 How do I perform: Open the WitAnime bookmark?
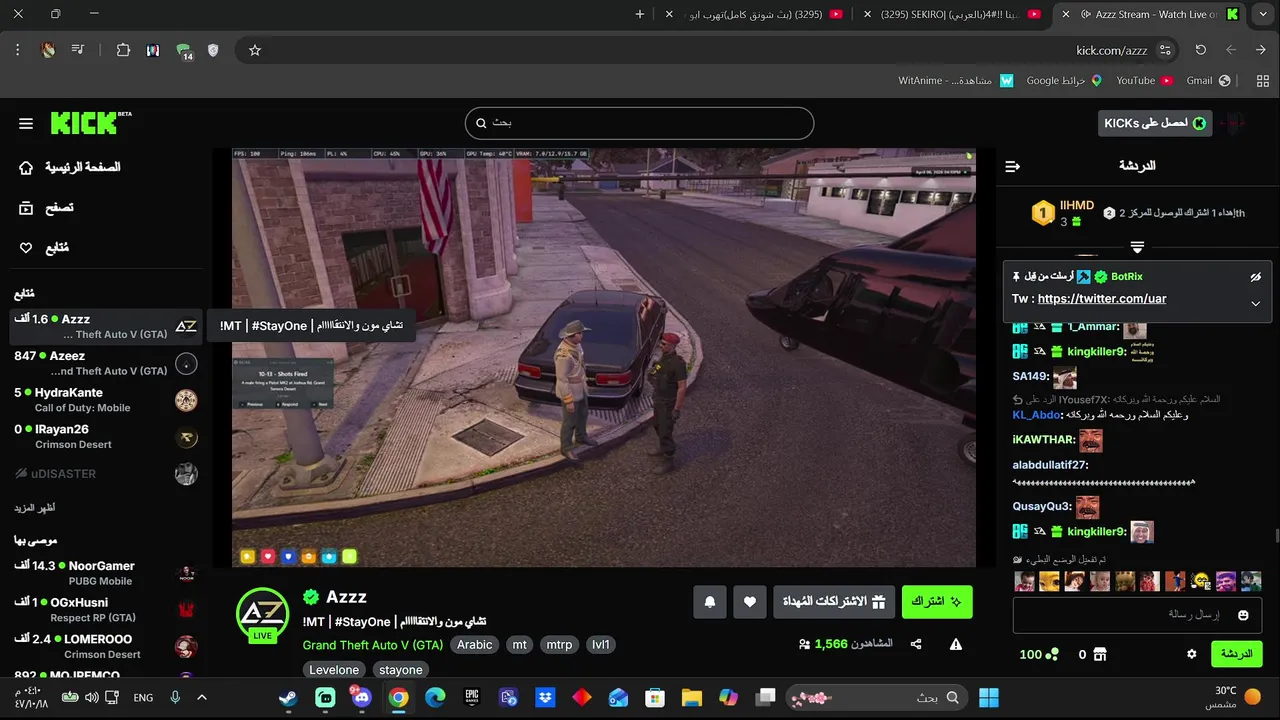956,80
